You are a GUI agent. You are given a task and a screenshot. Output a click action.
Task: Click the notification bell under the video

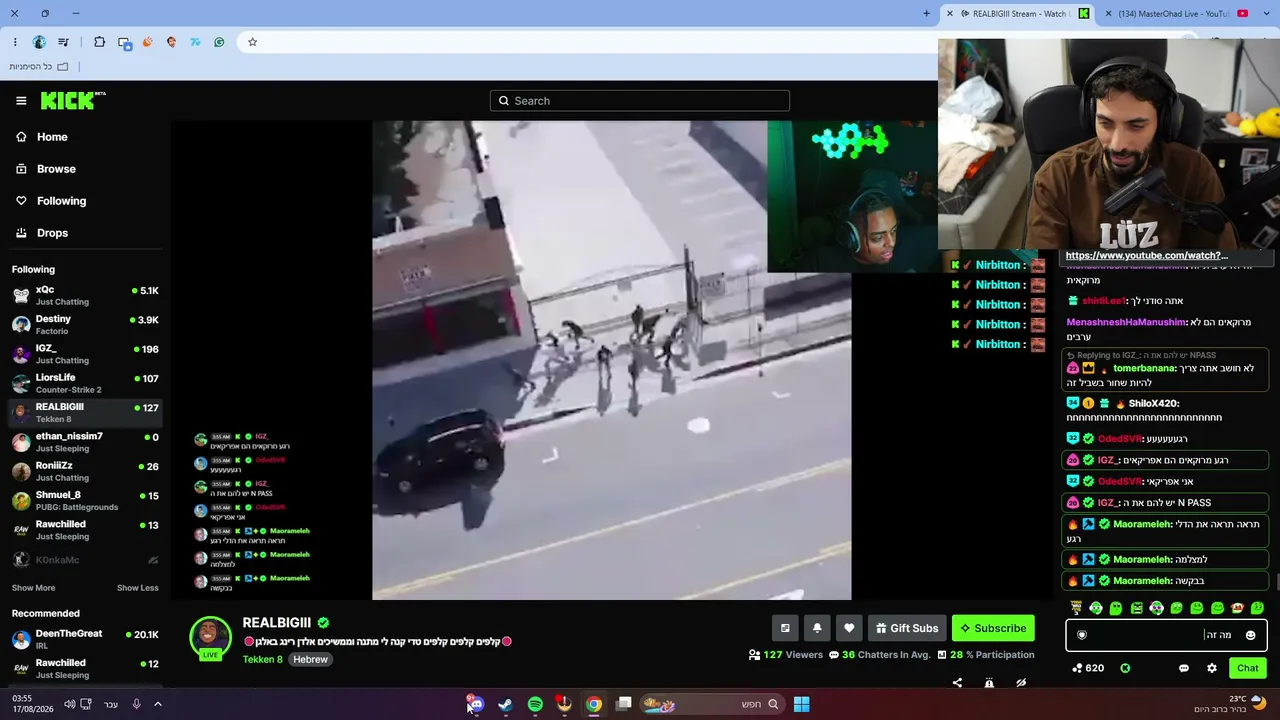click(x=817, y=628)
